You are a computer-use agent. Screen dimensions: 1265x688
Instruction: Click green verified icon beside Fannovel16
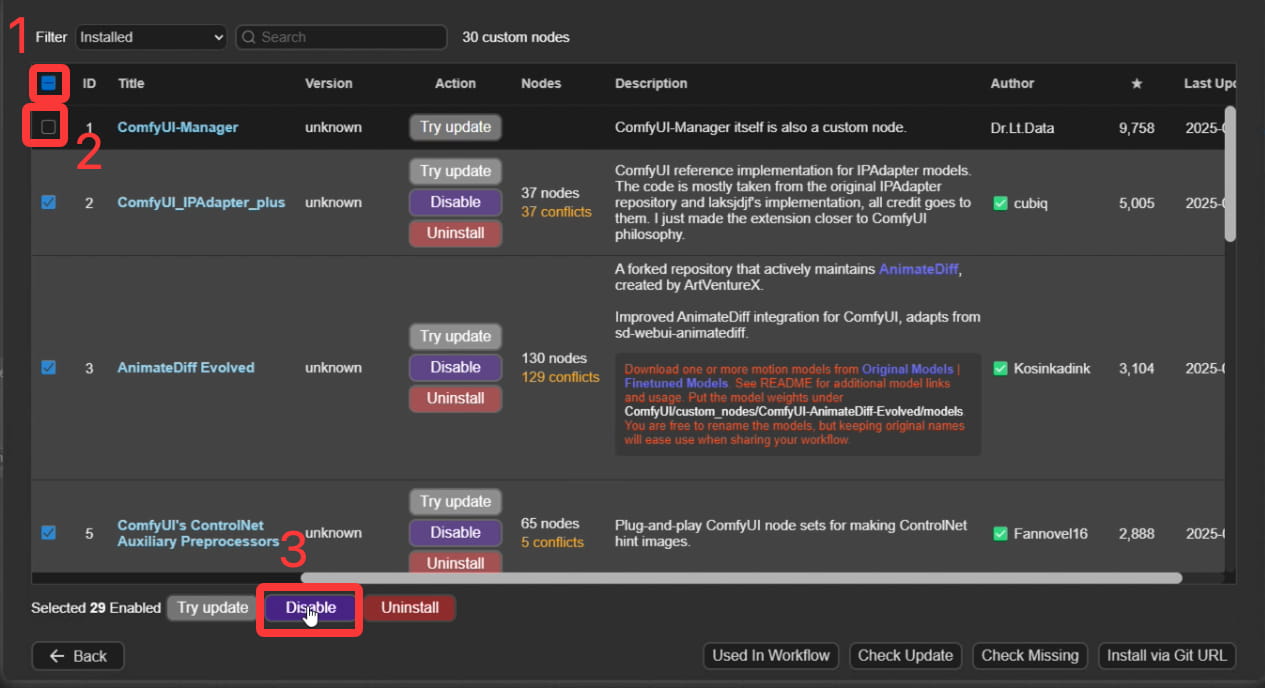click(999, 533)
